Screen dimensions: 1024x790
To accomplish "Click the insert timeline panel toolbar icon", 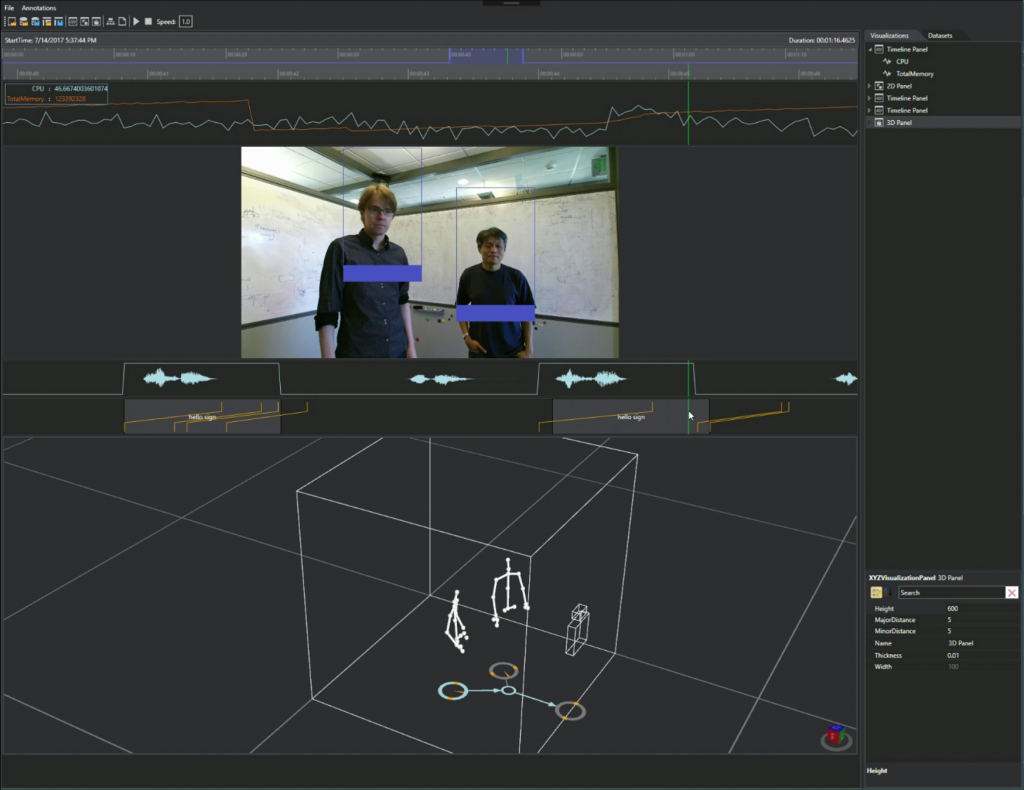I will tap(73, 21).
